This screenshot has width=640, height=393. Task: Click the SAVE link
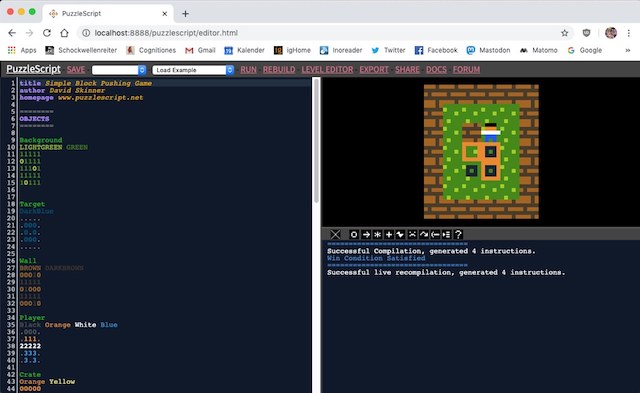[76, 69]
